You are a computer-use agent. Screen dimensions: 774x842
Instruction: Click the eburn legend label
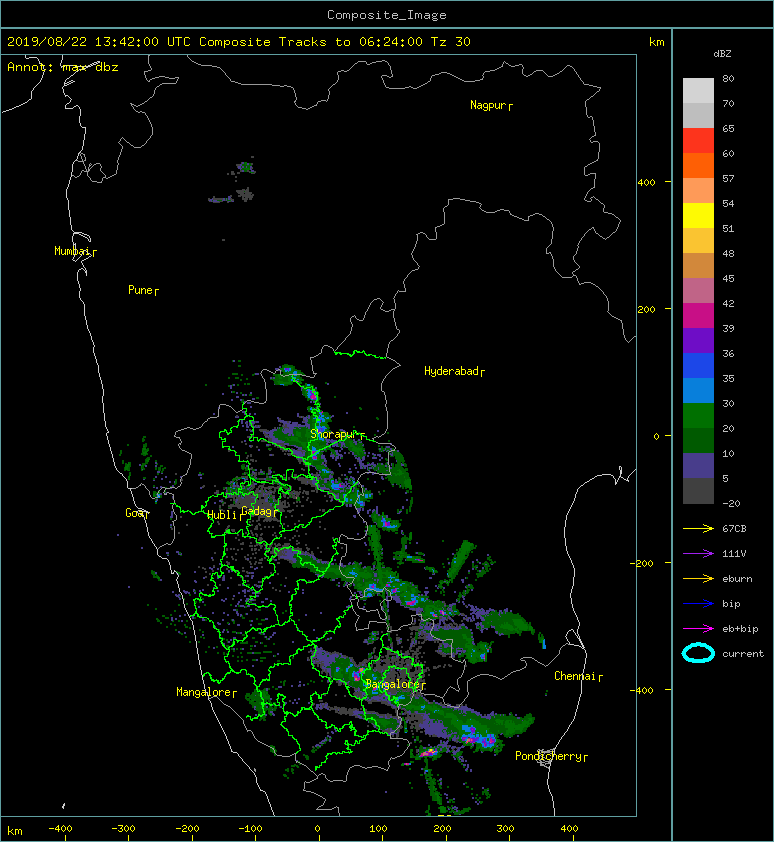(x=737, y=579)
